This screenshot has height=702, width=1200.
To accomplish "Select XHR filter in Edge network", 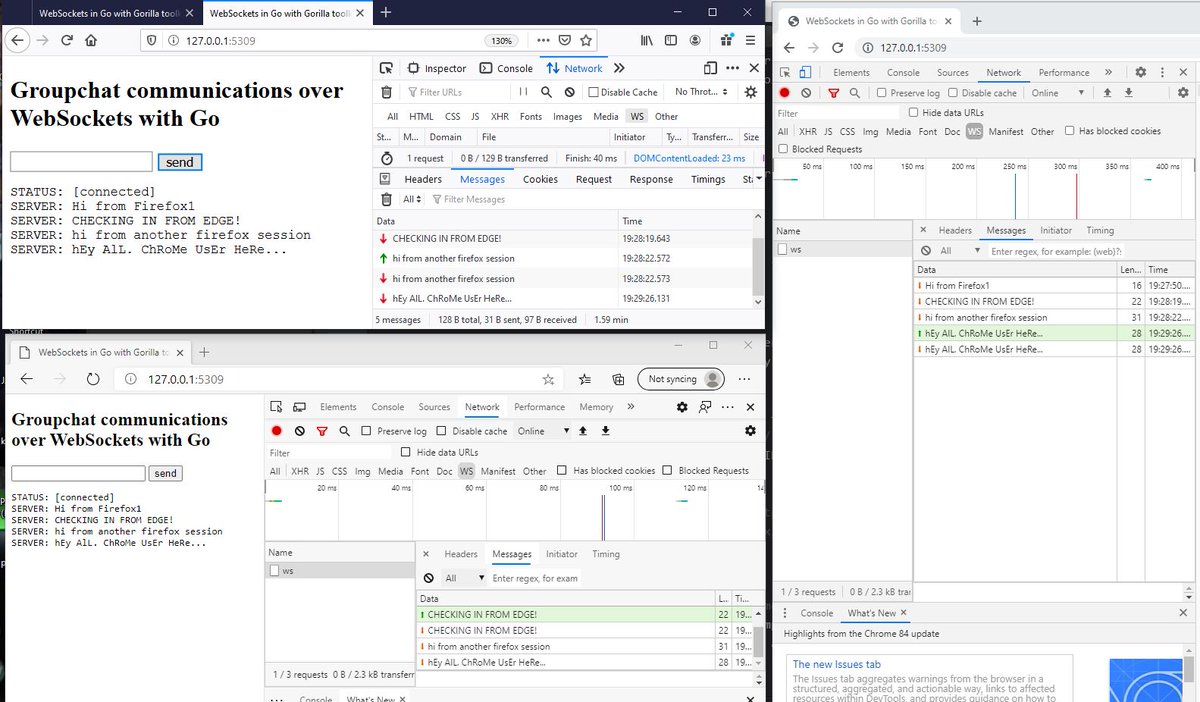I will 300,471.
